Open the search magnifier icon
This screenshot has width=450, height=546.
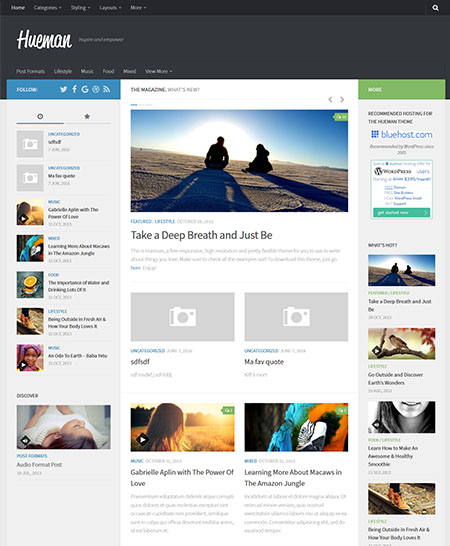tap(435, 8)
